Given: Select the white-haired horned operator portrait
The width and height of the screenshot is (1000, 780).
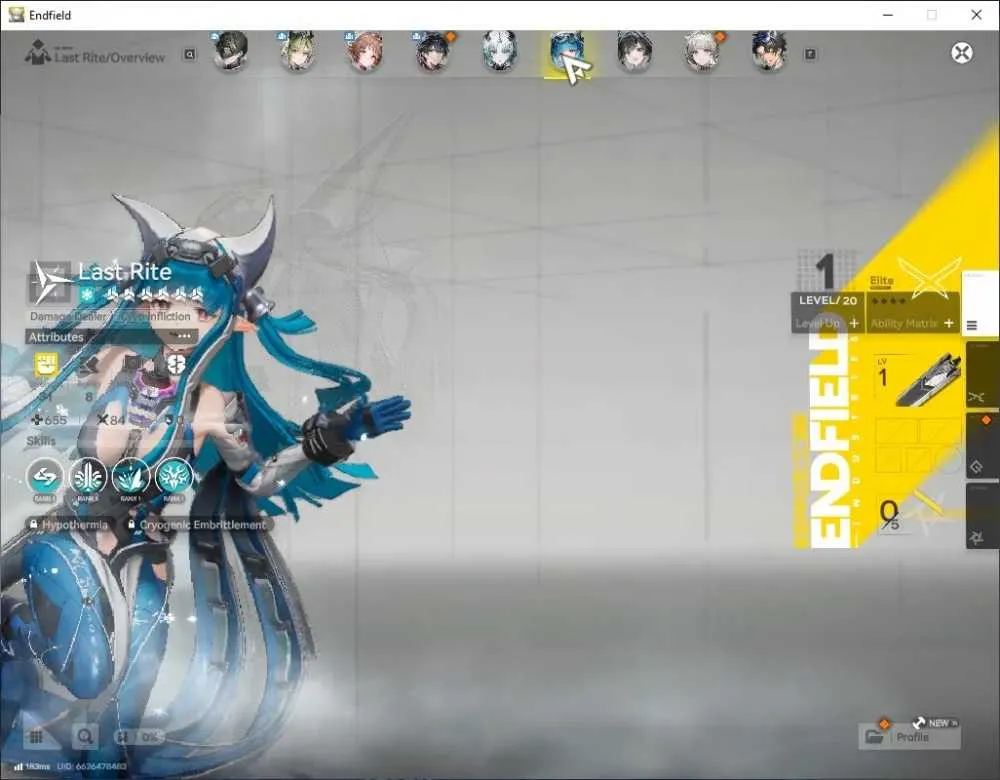Looking at the screenshot, I should (499, 52).
